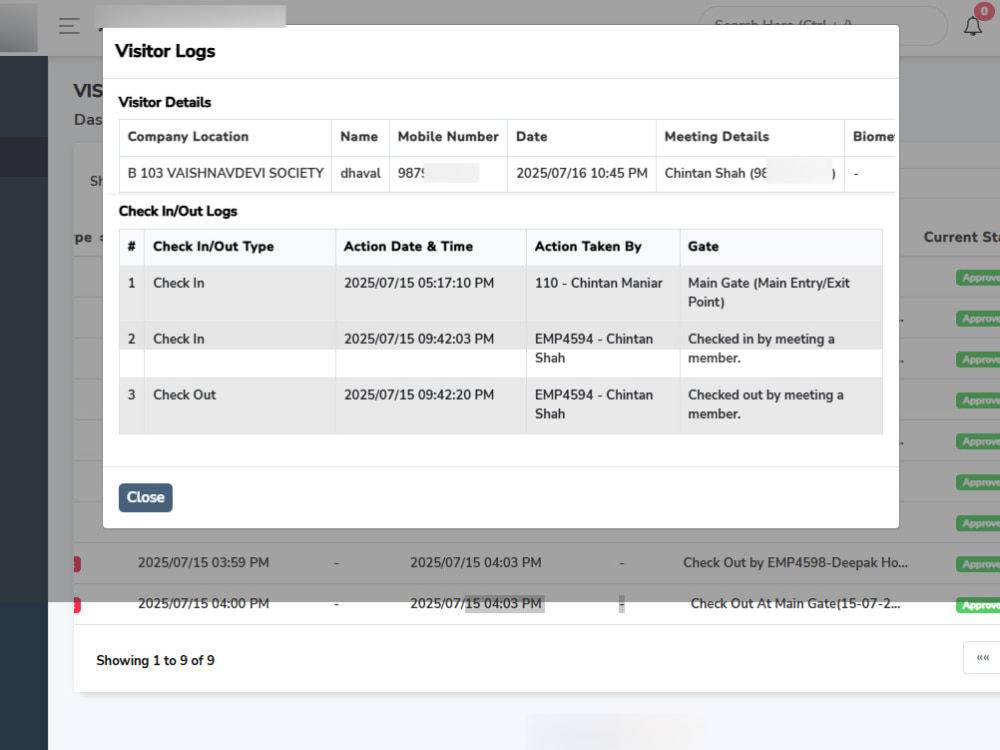Select the Mobile Number column header
The image size is (1000, 750).
click(x=448, y=136)
